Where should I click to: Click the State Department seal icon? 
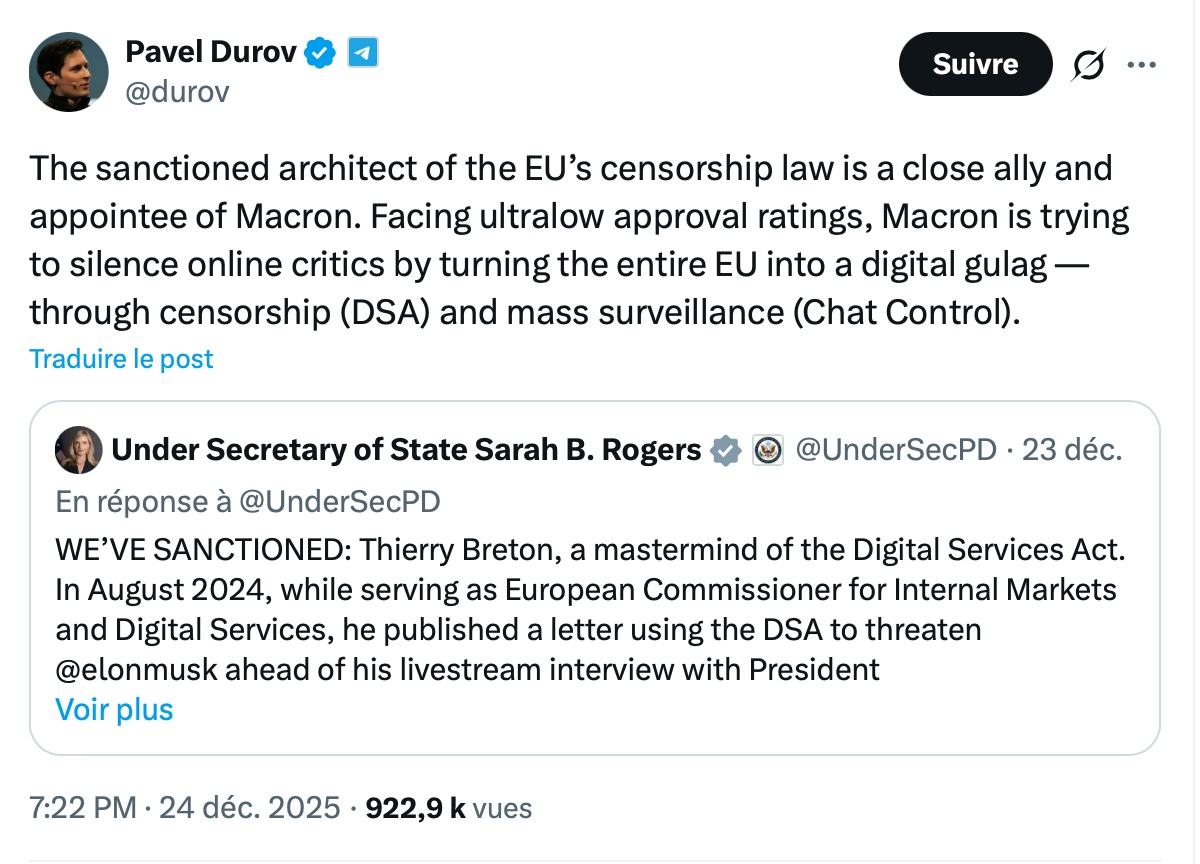click(766, 451)
